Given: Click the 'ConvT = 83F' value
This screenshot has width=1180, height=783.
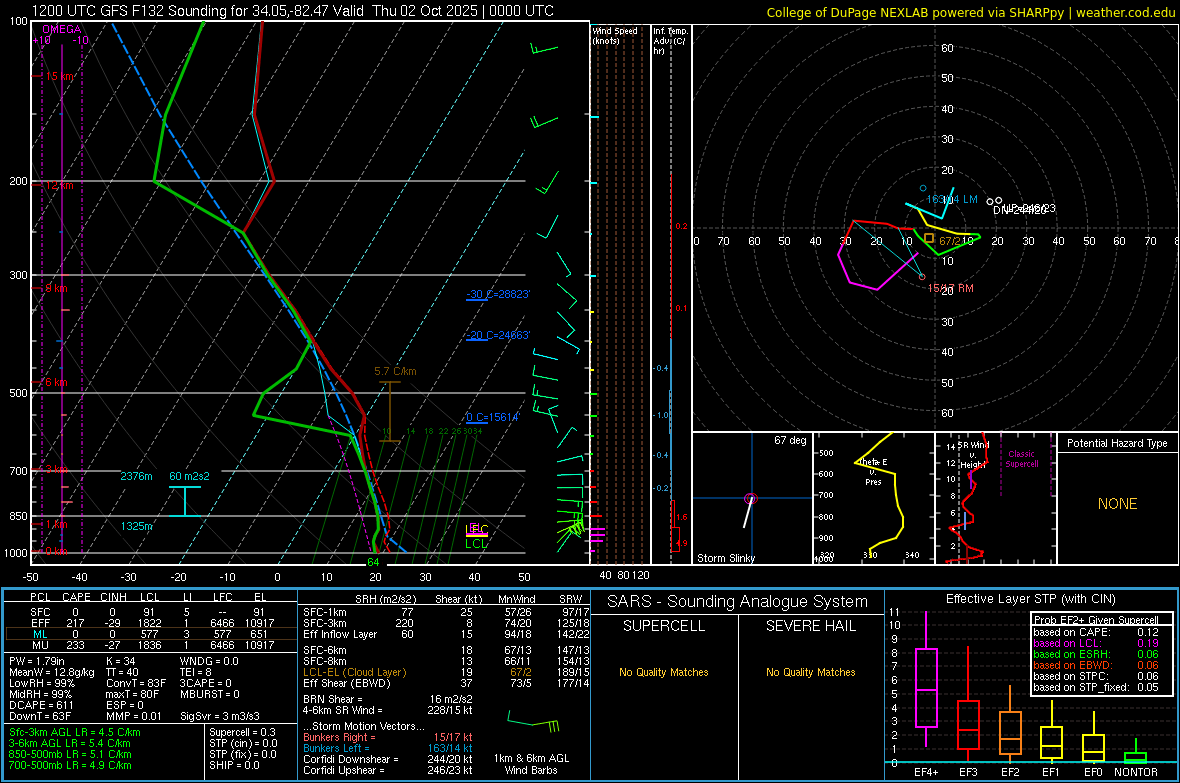Looking at the screenshot, I should pyautogui.click(x=136, y=683).
